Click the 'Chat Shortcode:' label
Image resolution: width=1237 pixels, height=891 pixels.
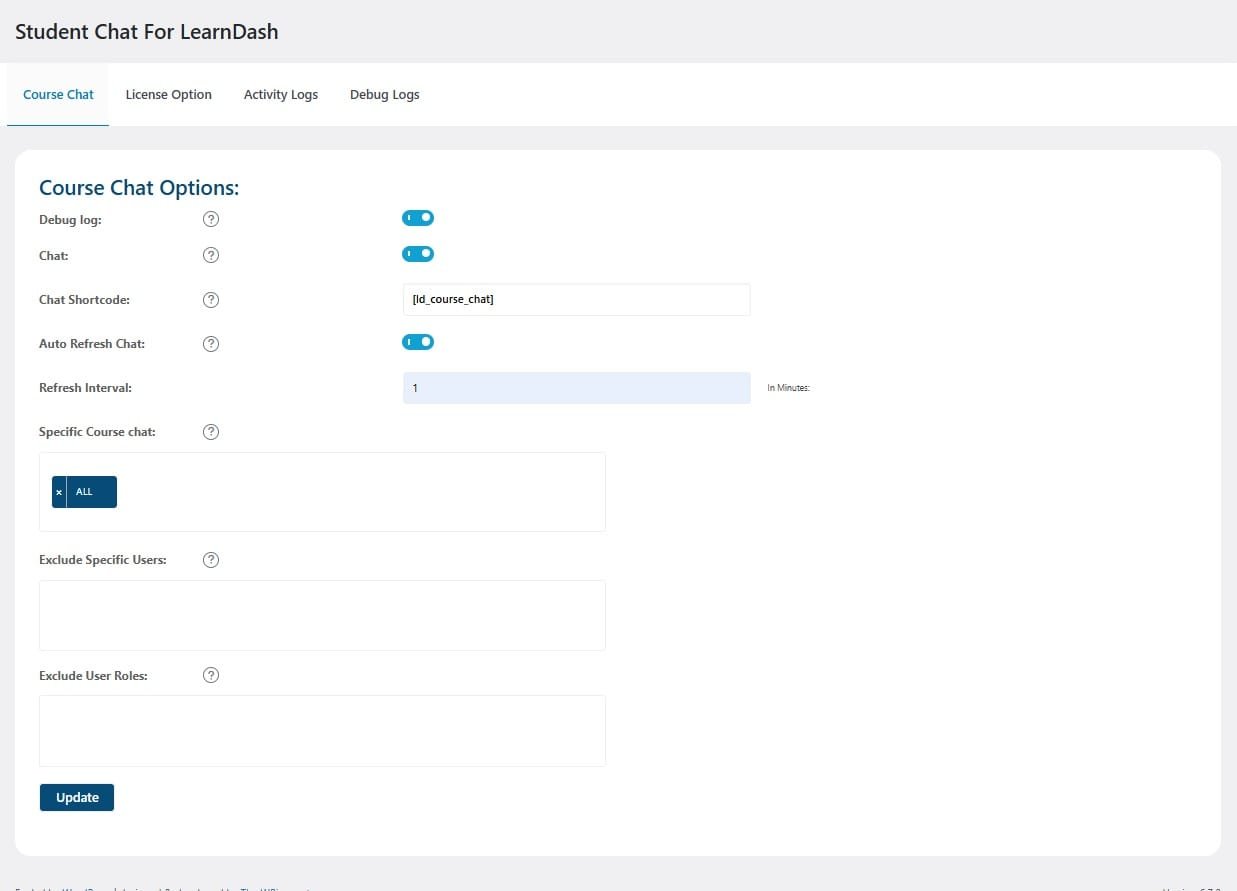click(x=84, y=300)
